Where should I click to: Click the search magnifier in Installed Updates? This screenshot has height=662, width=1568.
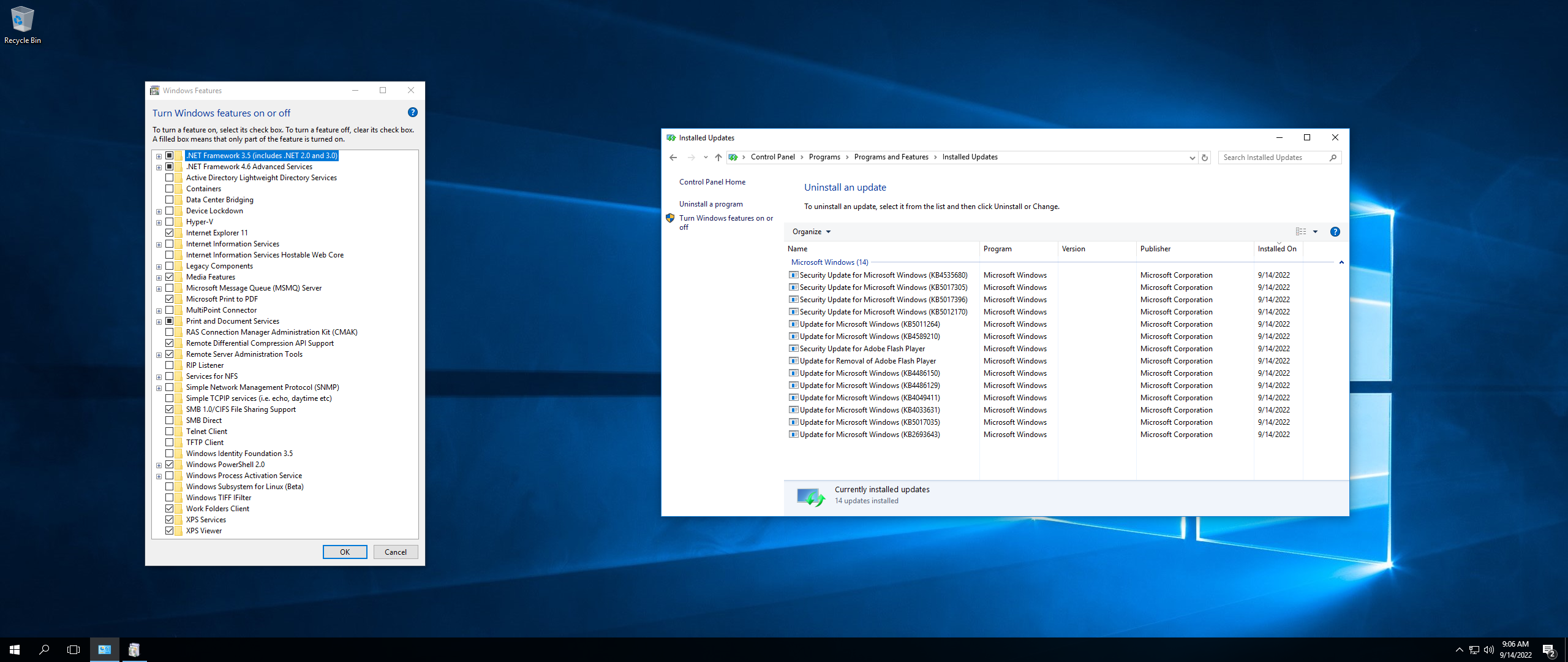pos(1333,158)
